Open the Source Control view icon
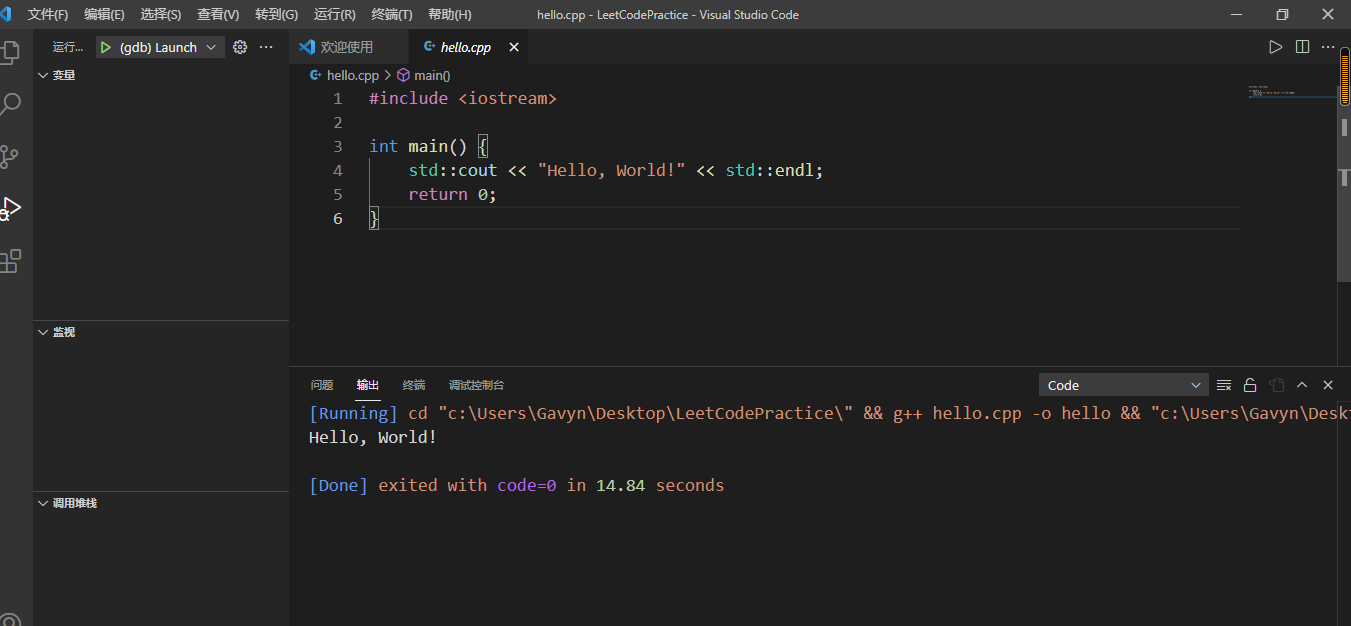Screen dimensions: 1351x626 [x=12, y=156]
